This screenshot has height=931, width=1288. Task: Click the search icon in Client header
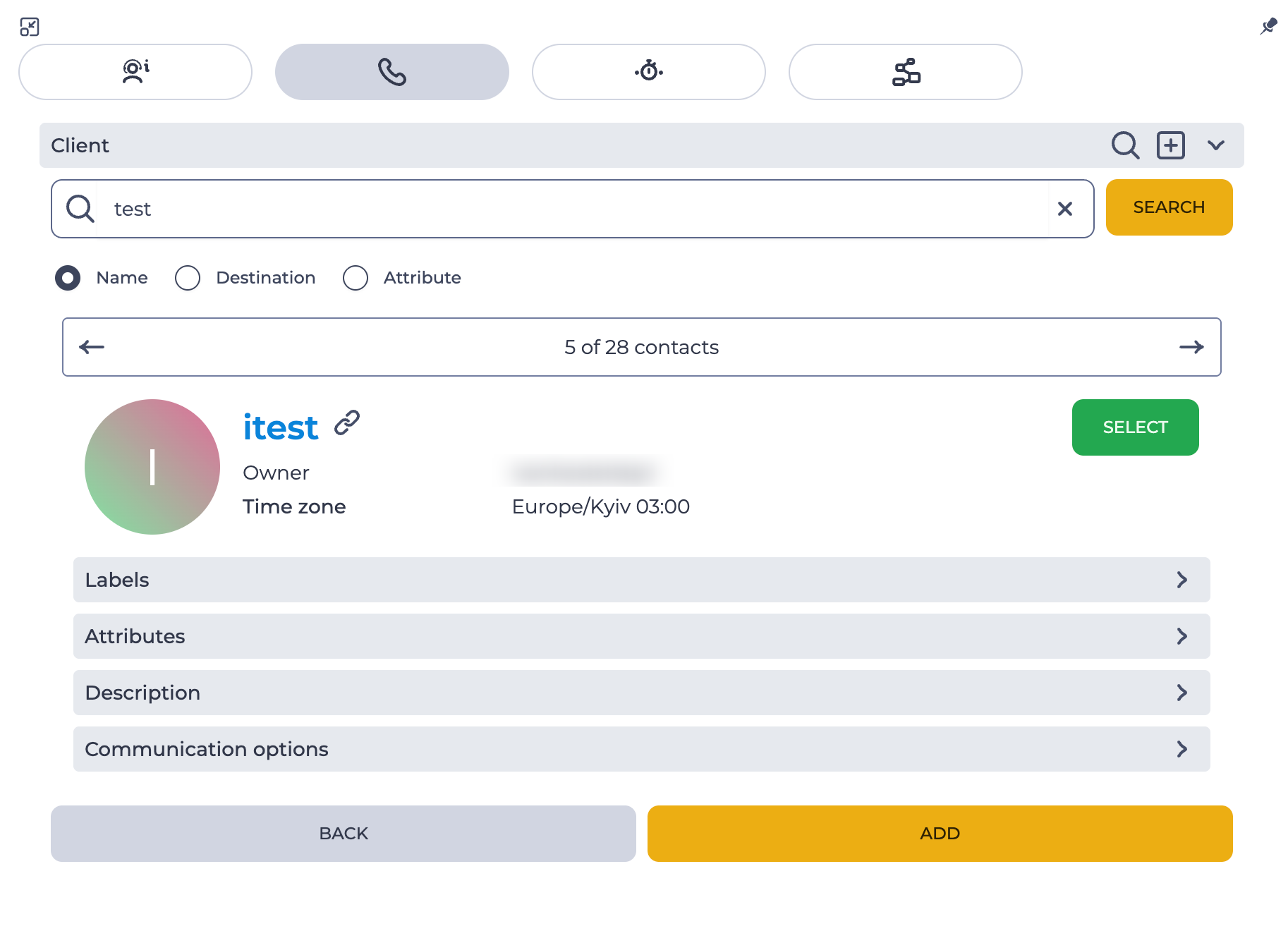pyautogui.click(x=1125, y=145)
